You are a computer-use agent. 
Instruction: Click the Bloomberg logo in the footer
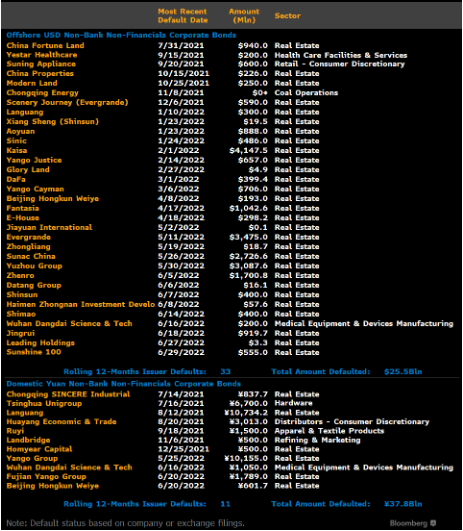413,523
